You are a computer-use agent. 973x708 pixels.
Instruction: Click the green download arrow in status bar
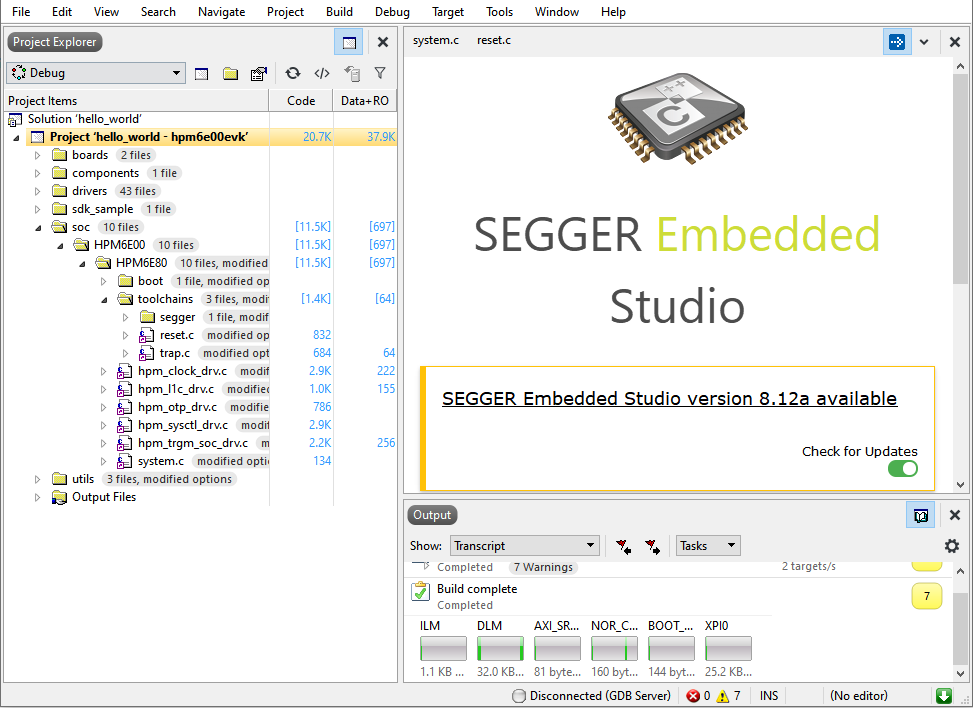tap(943, 696)
